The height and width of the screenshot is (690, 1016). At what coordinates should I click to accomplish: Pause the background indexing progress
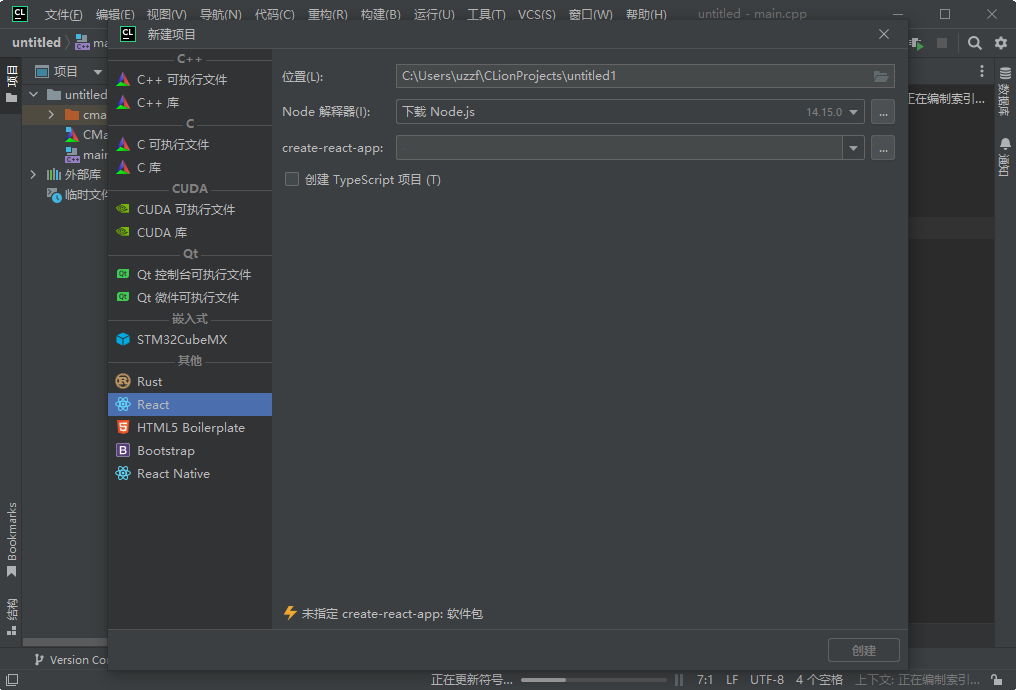[678, 680]
